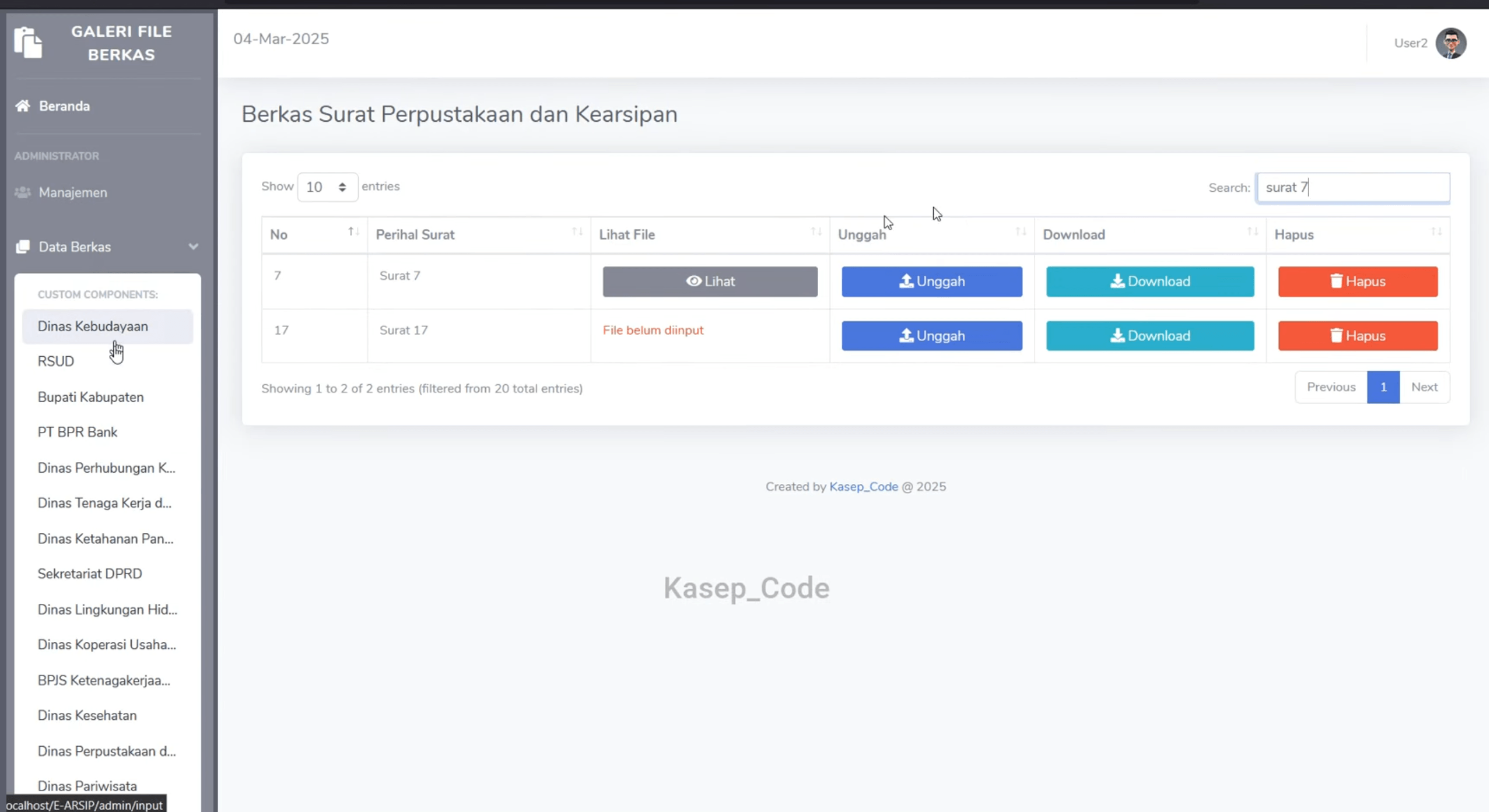Click the folder icon beside Data Berkas
The image size is (1490, 812).
tap(23, 247)
